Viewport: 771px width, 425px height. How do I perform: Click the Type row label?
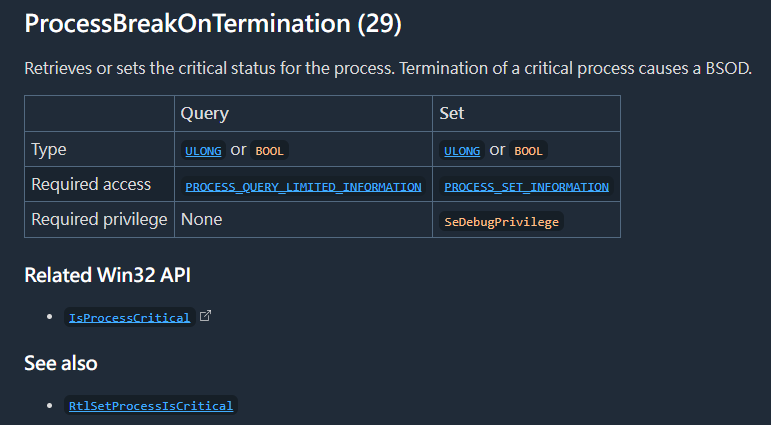click(x=49, y=150)
